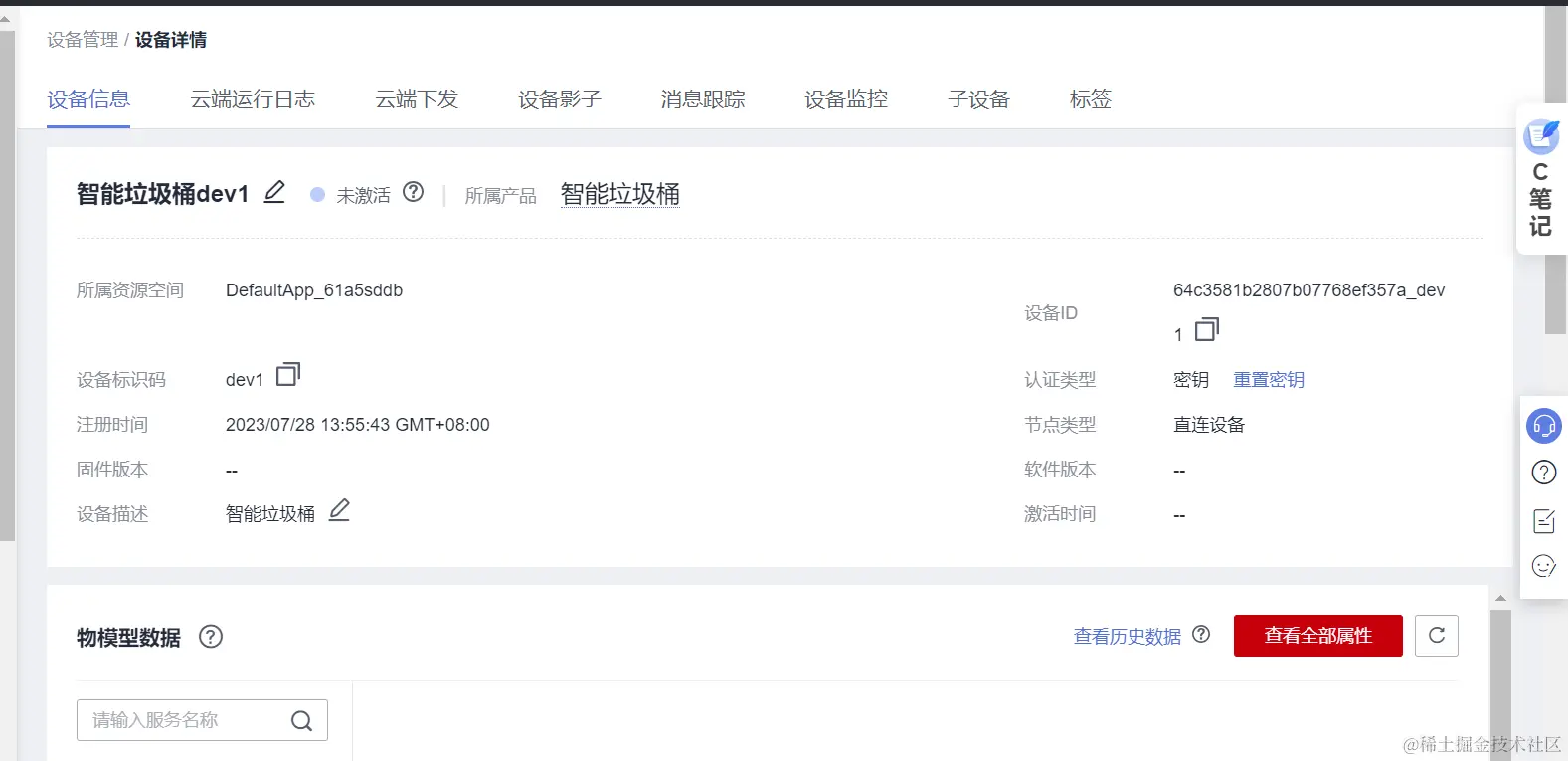Go to 设备管理 breadcrumb
The image size is (1568, 761).
(83, 40)
